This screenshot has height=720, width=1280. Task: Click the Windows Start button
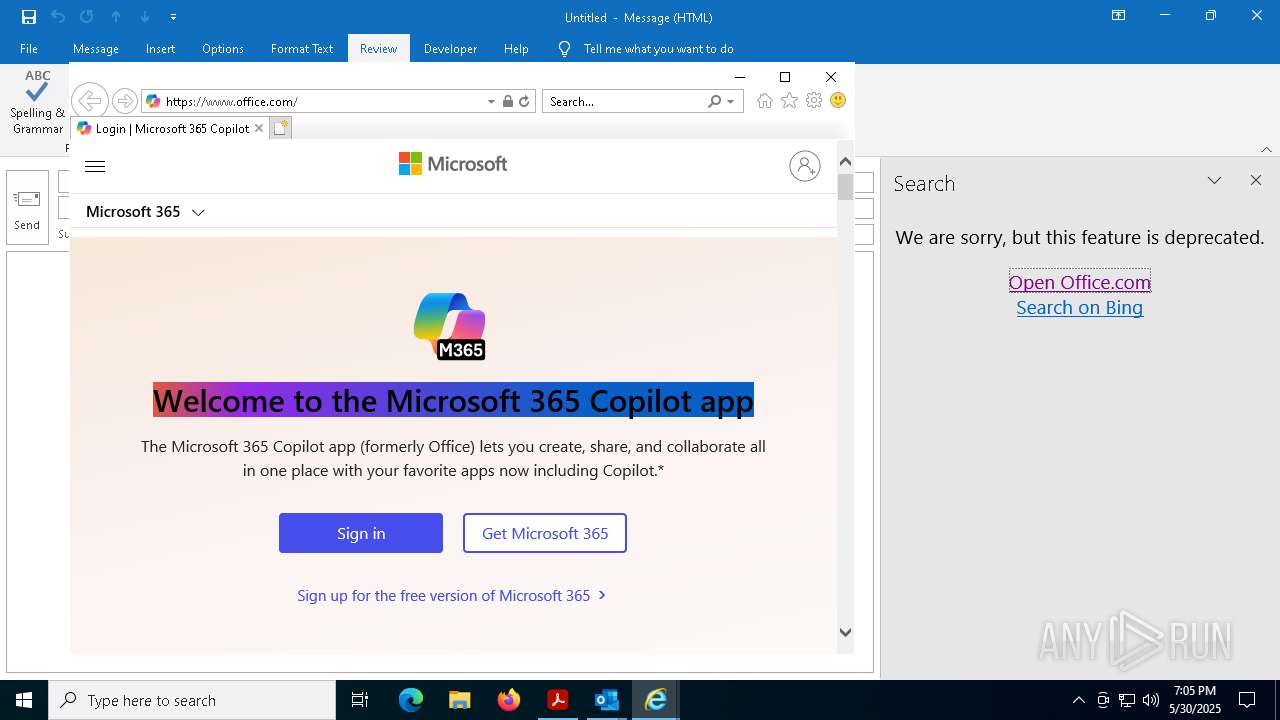(x=24, y=700)
